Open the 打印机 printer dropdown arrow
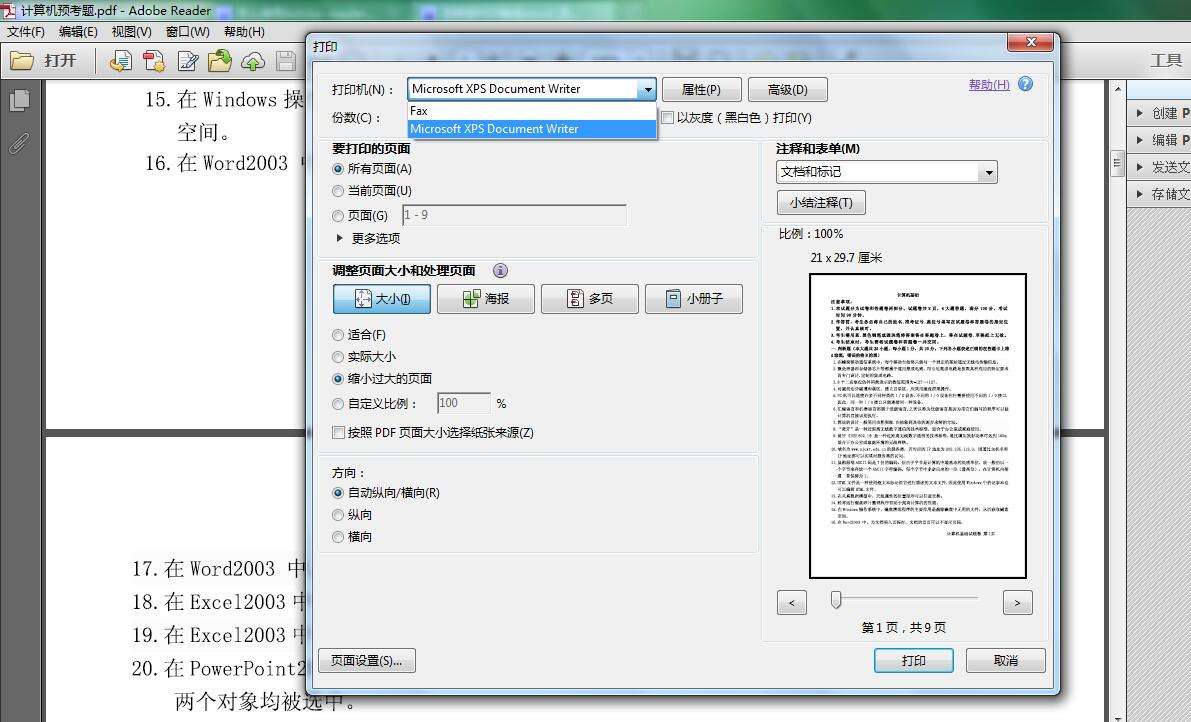This screenshot has height=722, width=1191. (647, 90)
